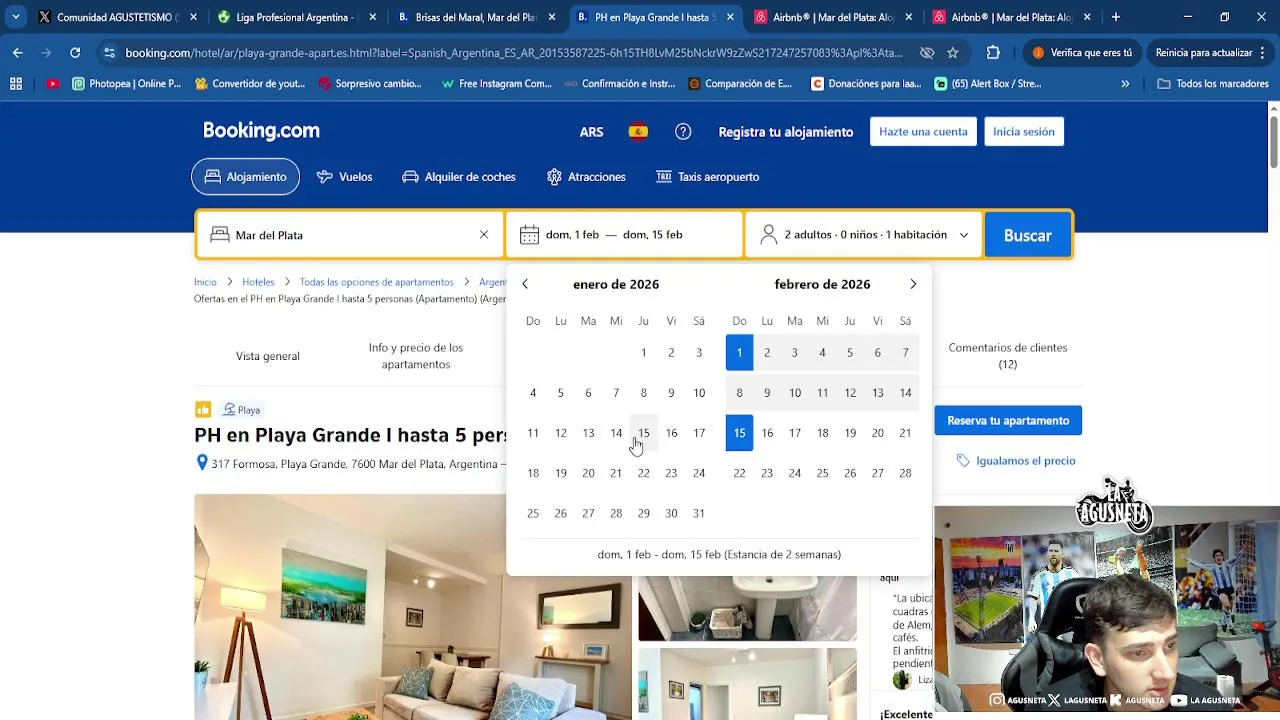Click the Verifica que eres tú chip

(1083, 52)
